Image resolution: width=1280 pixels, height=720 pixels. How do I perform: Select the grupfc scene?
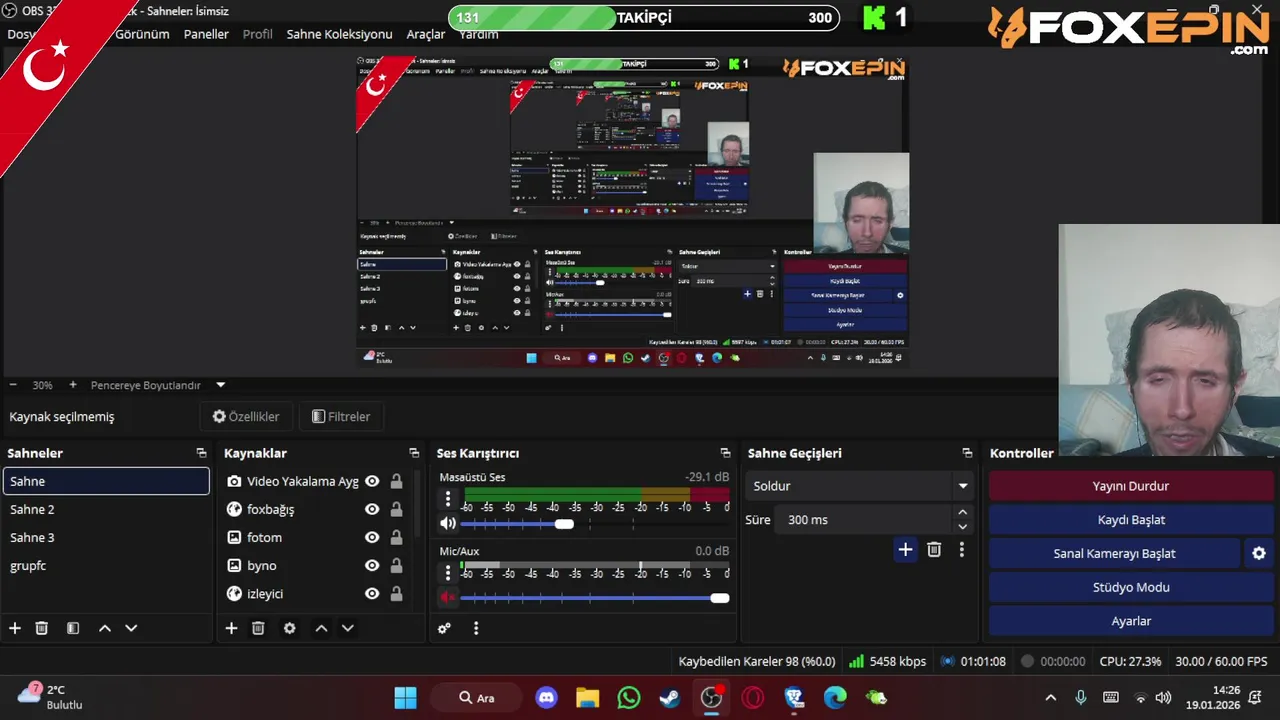[106, 565]
